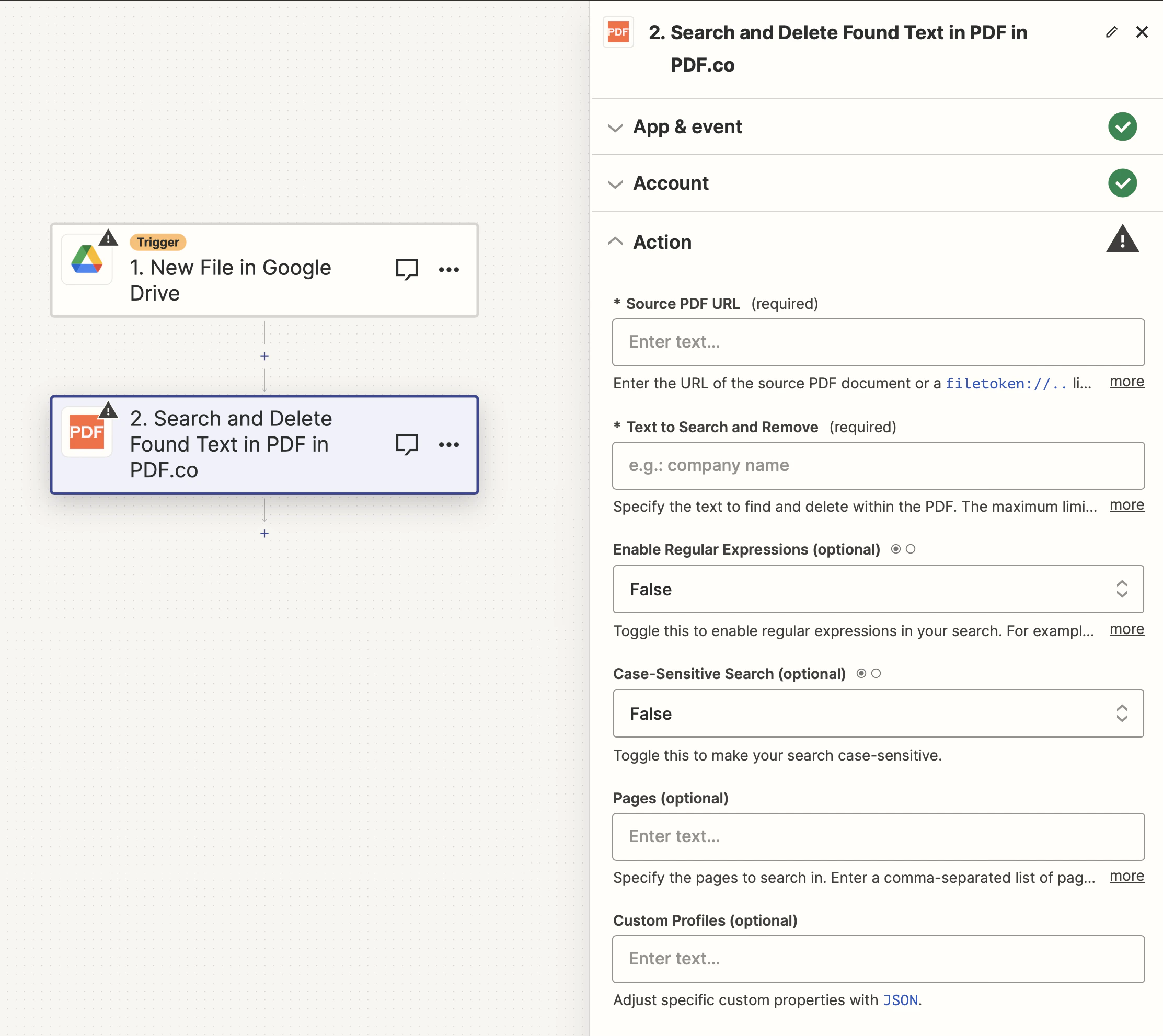1163x1036 pixels.
Task: Select second radio for Enable Regular Expressions
Action: point(911,549)
